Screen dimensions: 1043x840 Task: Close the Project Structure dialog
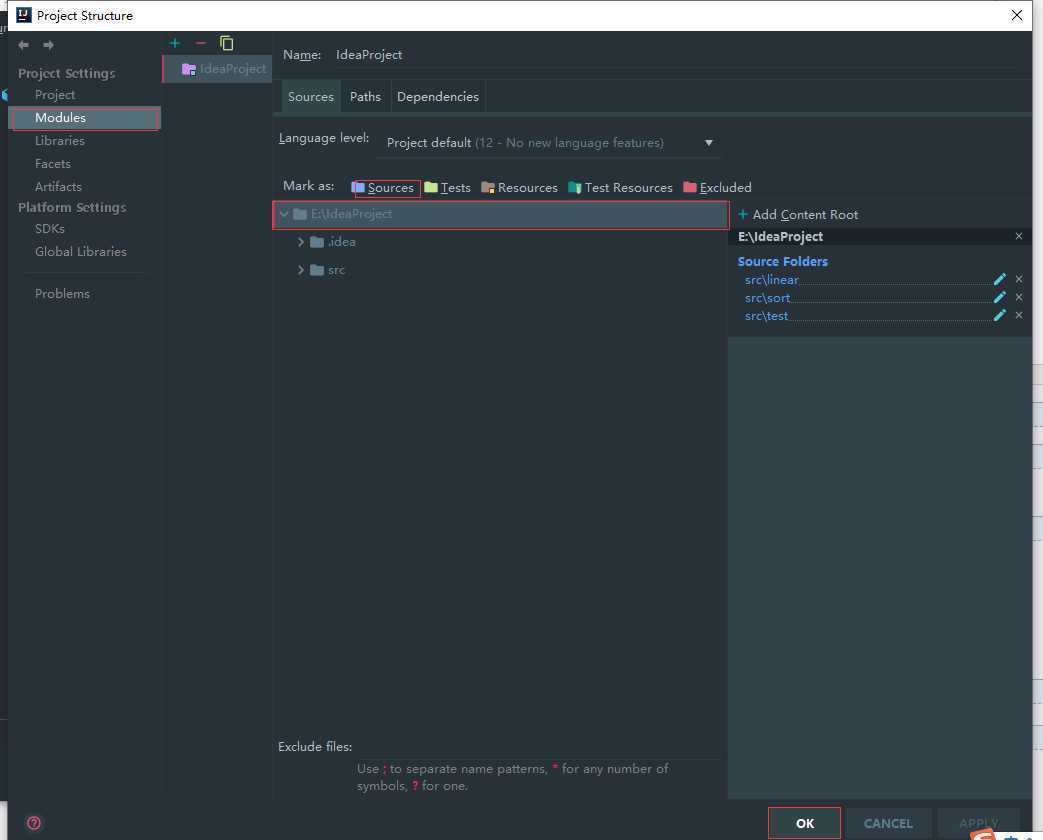coord(1017,15)
